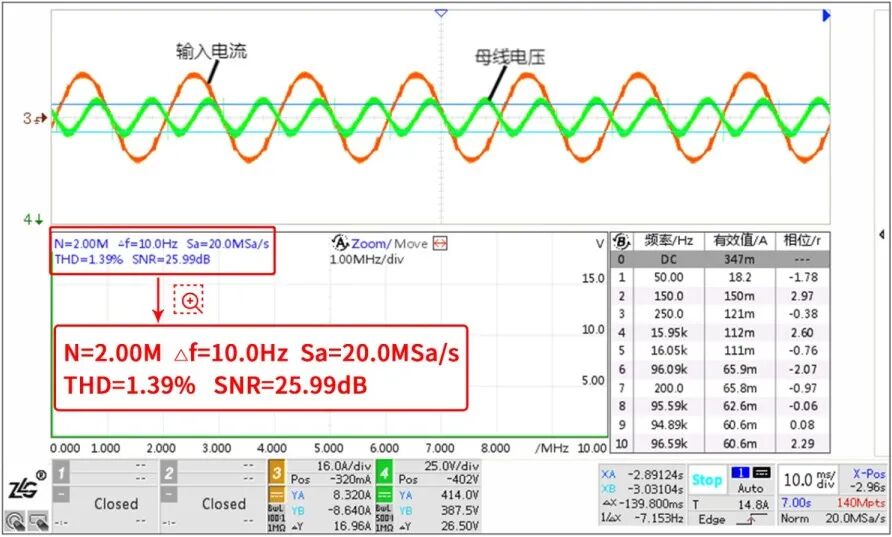Click the second touch icon beside channel 1
Image resolution: width=892 pixels, height=537 pixels.
pyautogui.click(x=38, y=520)
